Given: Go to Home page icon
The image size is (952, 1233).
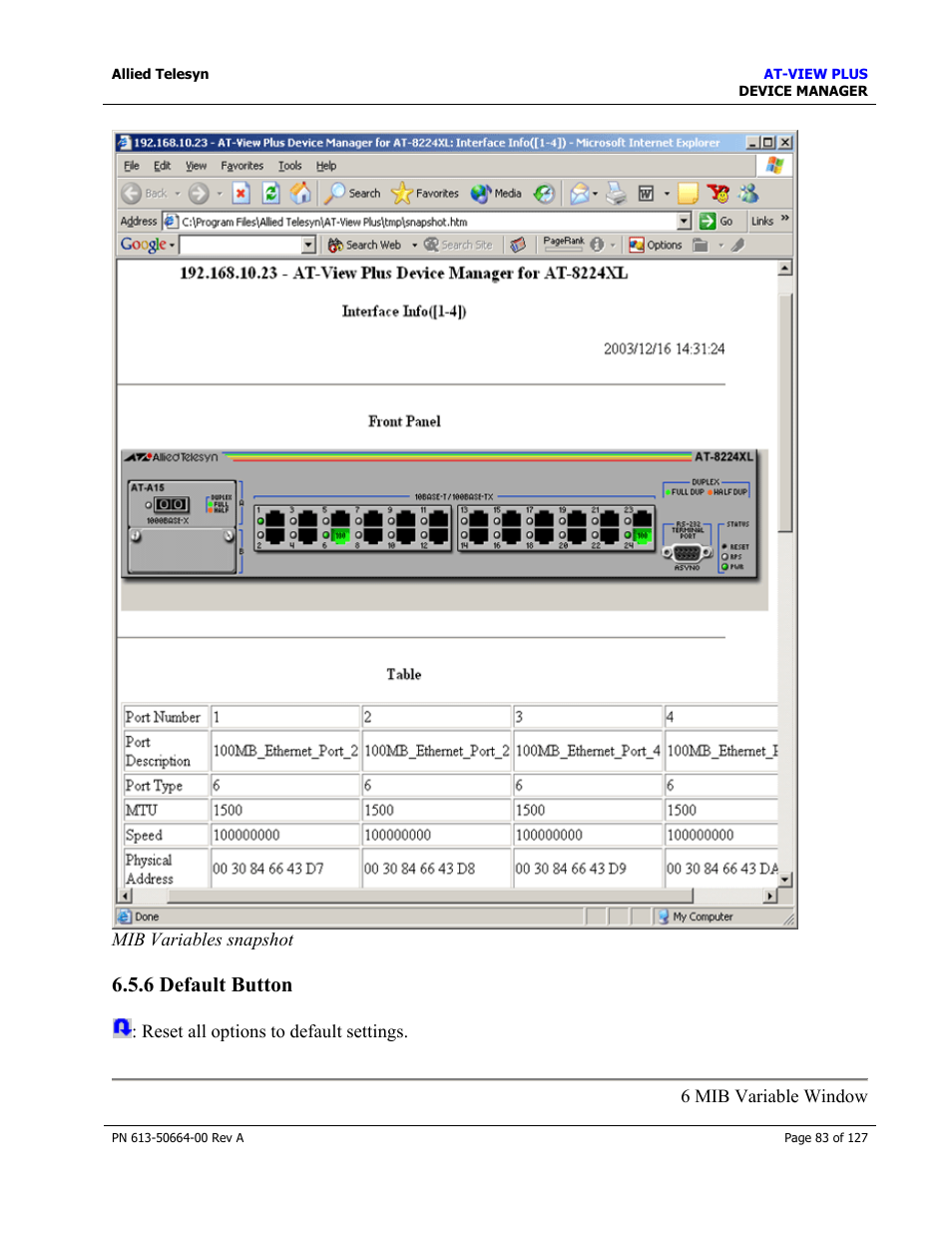Looking at the screenshot, I should (x=300, y=194).
